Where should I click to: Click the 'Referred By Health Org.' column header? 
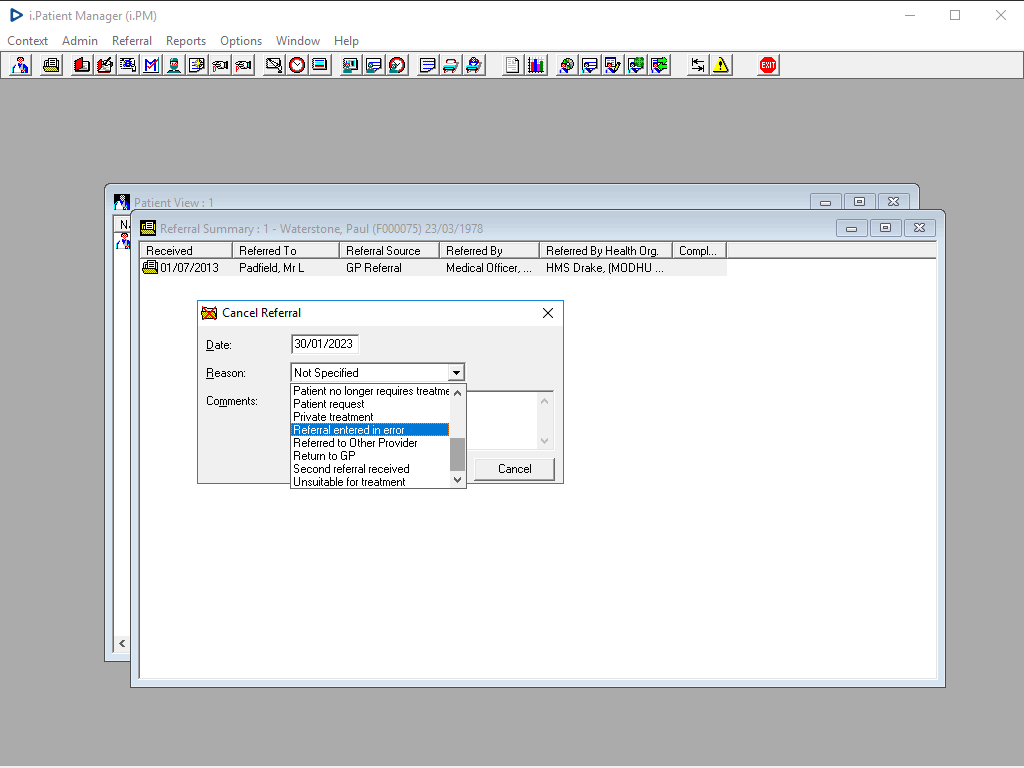point(606,251)
